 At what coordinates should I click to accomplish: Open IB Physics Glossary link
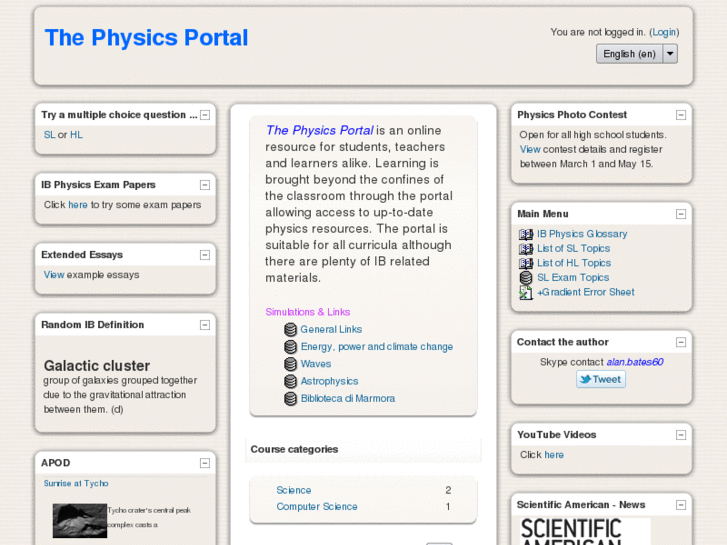(582, 234)
